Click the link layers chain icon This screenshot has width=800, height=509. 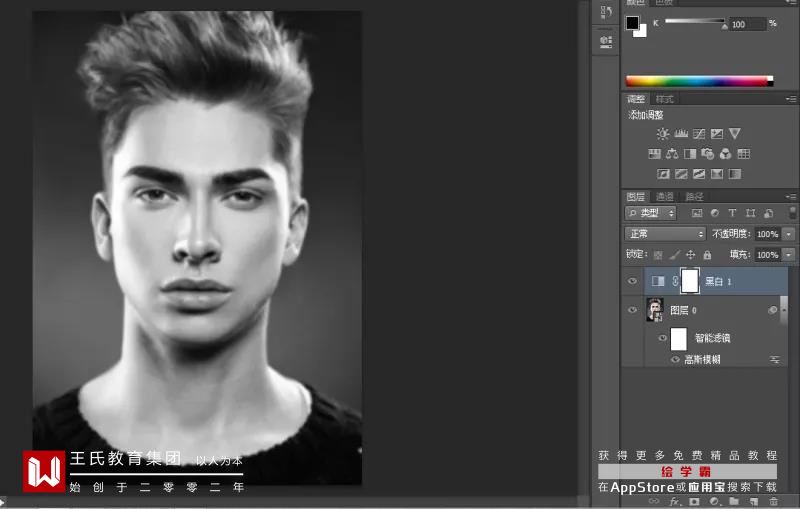654,502
